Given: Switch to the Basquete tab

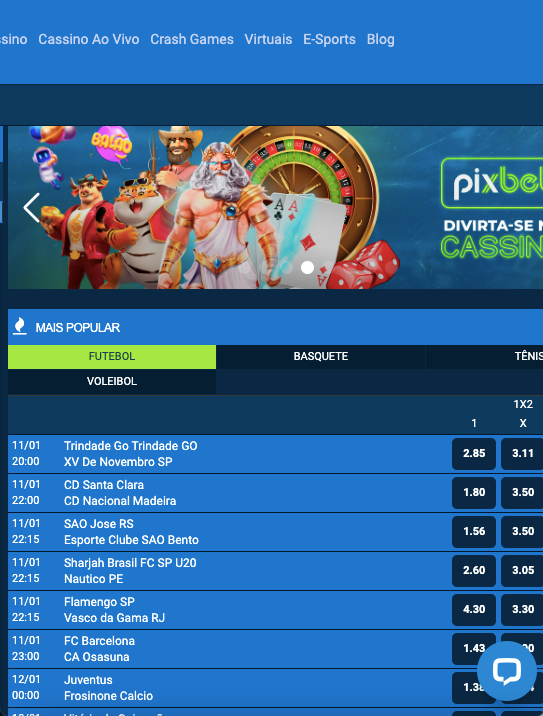Looking at the screenshot, I should point(321,356).
